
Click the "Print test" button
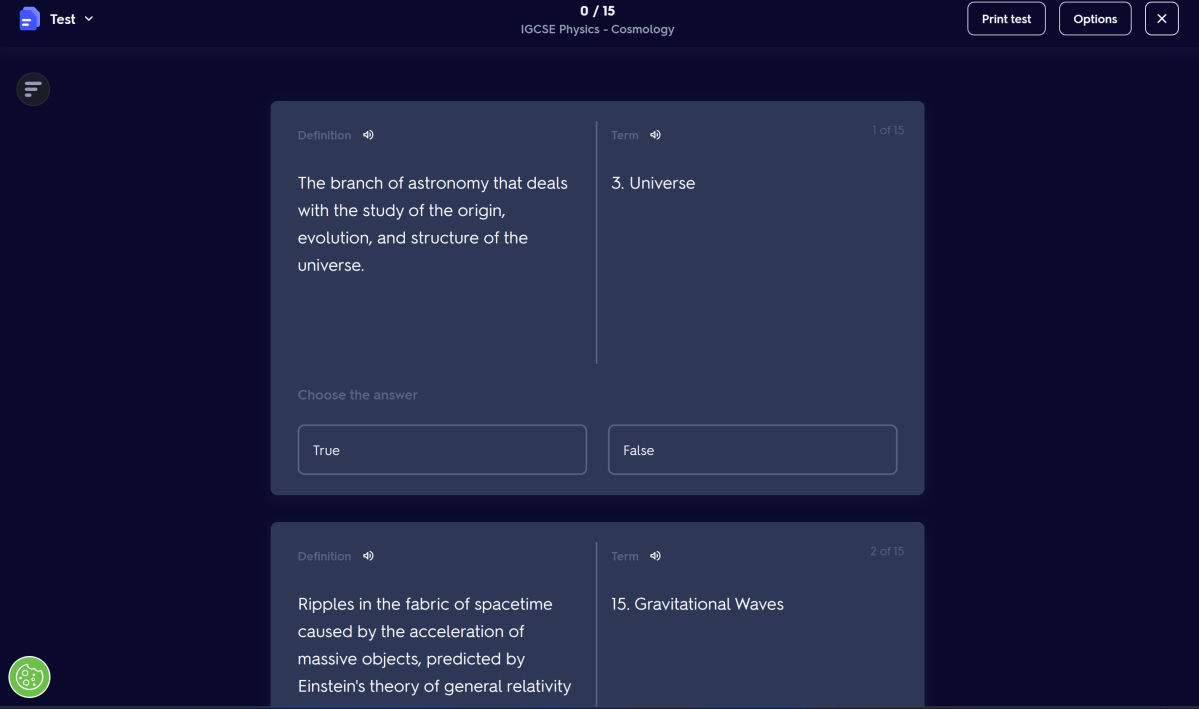tap(1006, 18)
